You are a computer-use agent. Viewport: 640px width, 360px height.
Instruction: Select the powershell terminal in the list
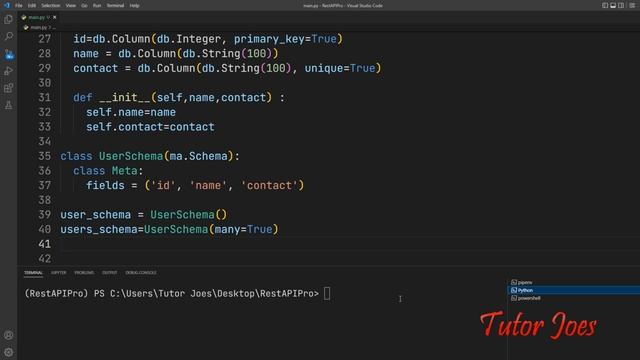coord(573,298)
